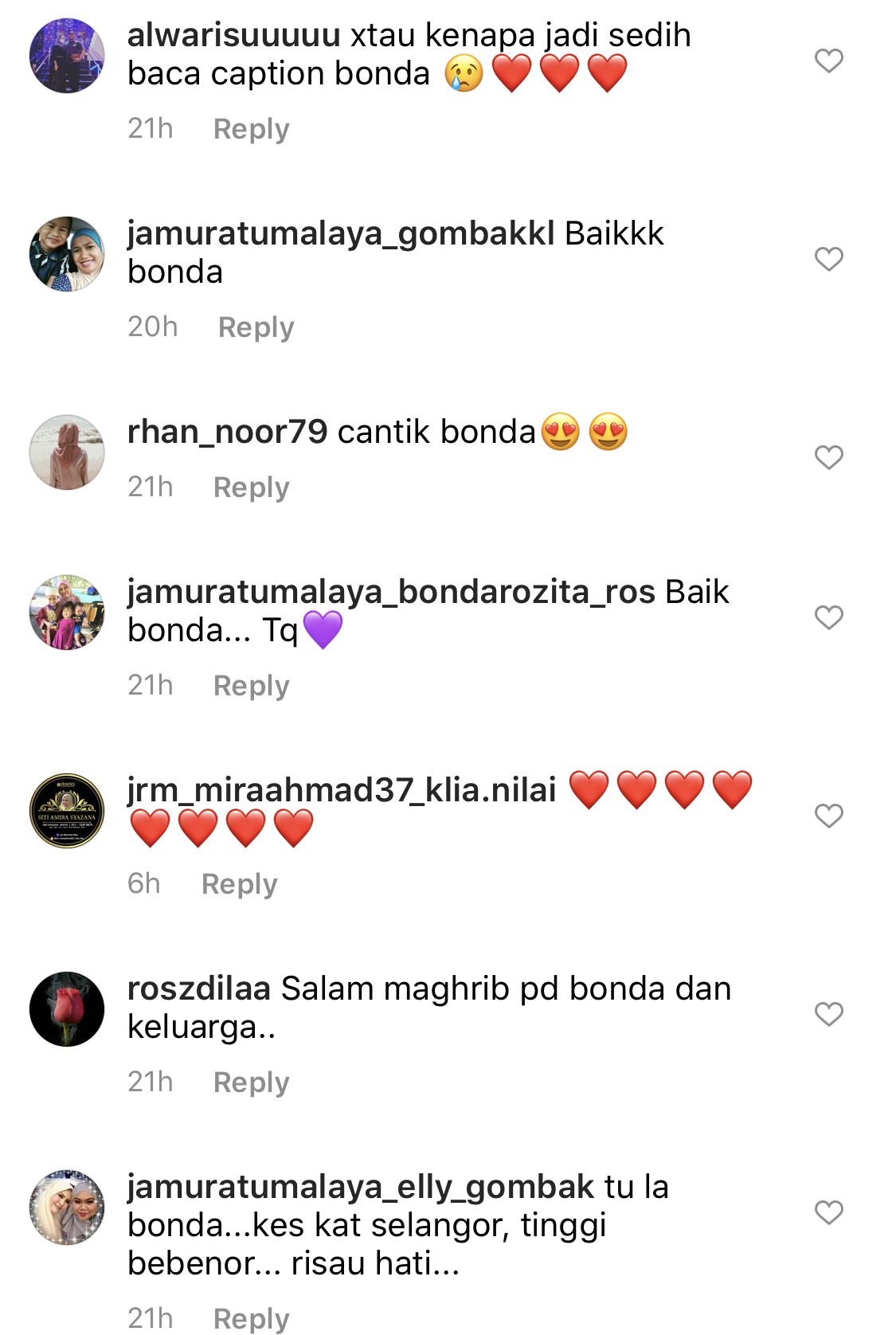Open jrm_miraahmad37_klia.nilai's black gold avatar
896x1335 pixels.
pyautogui.click(x=67, y=811)
